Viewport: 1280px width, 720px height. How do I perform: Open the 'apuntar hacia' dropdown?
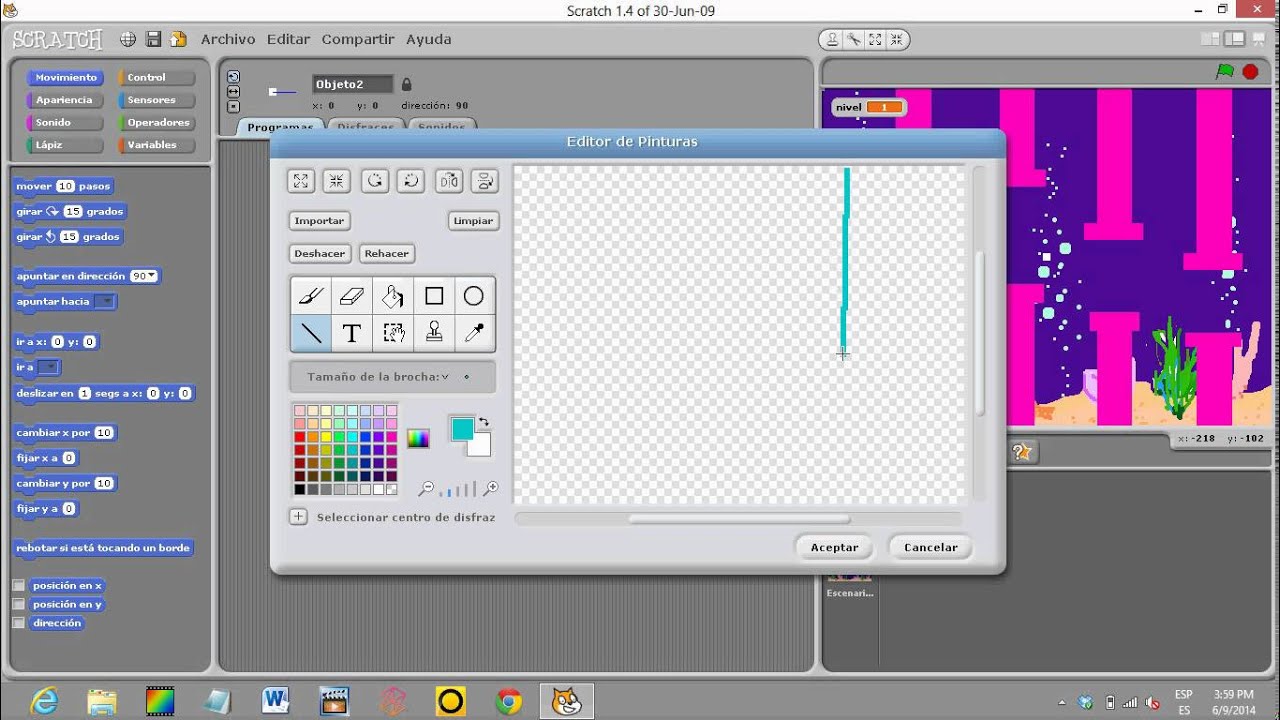[x=105, y=302]
